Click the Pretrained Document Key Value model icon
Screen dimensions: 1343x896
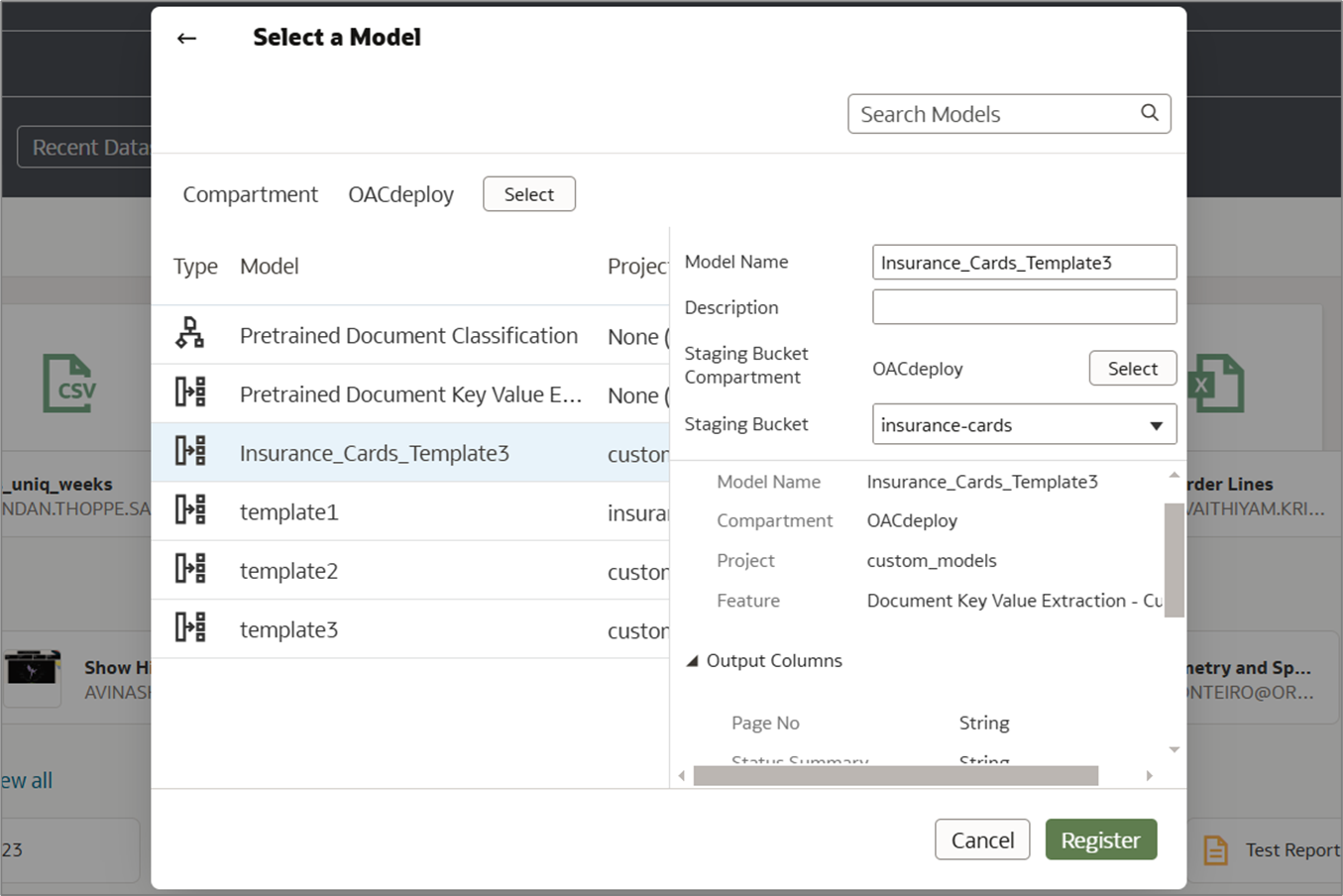click(x=190, y=392)
